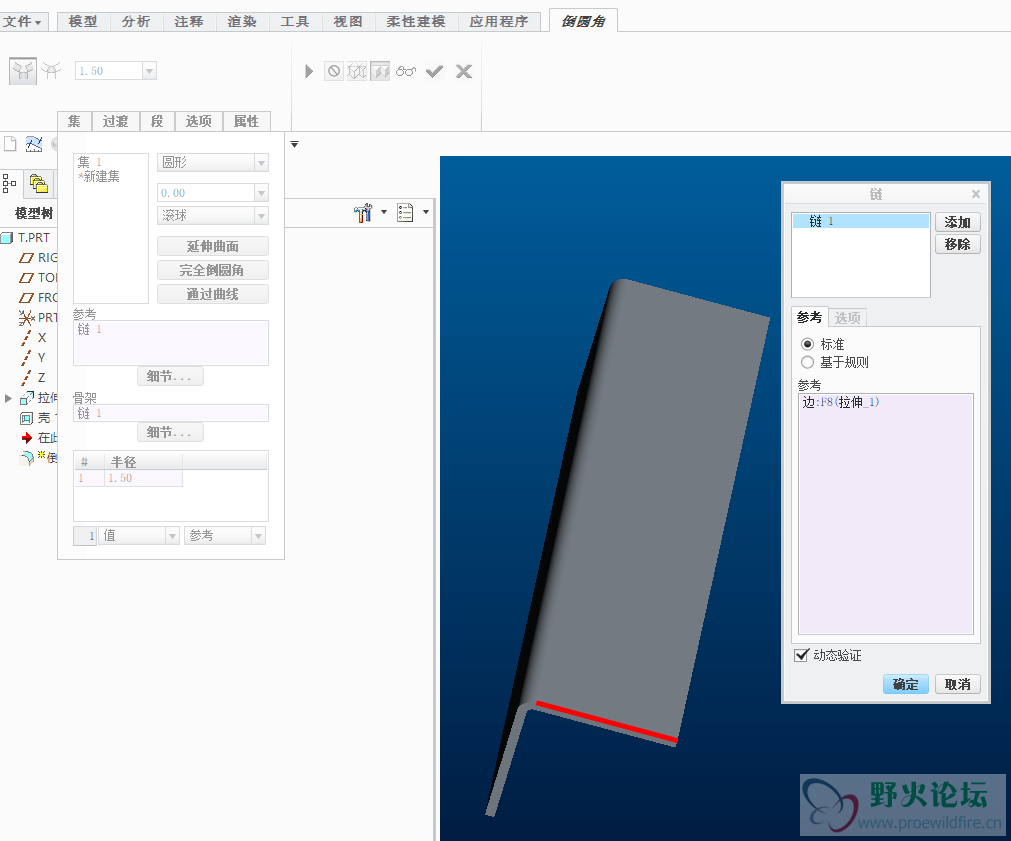Open the 属性 panel tab
The image size is (1011, 841).
click(x=246, y=121)
